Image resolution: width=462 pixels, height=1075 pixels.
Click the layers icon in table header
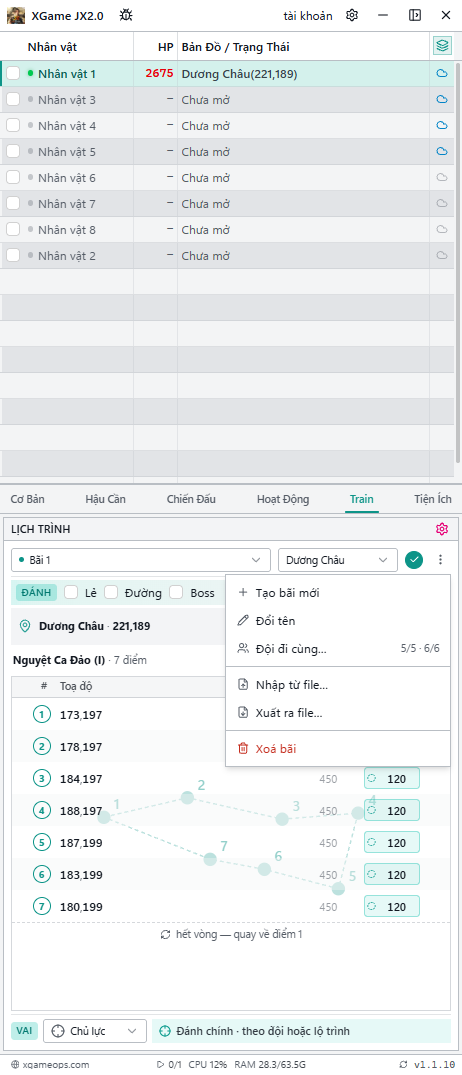pyautogui.click(x=443, y=46)
